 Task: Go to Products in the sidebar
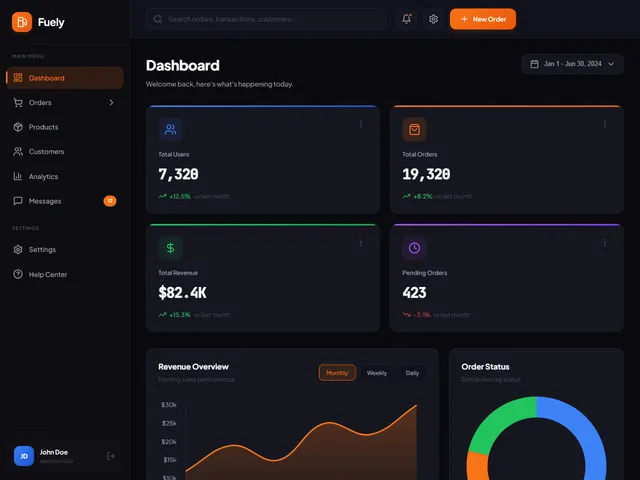[x=65, y=127]
